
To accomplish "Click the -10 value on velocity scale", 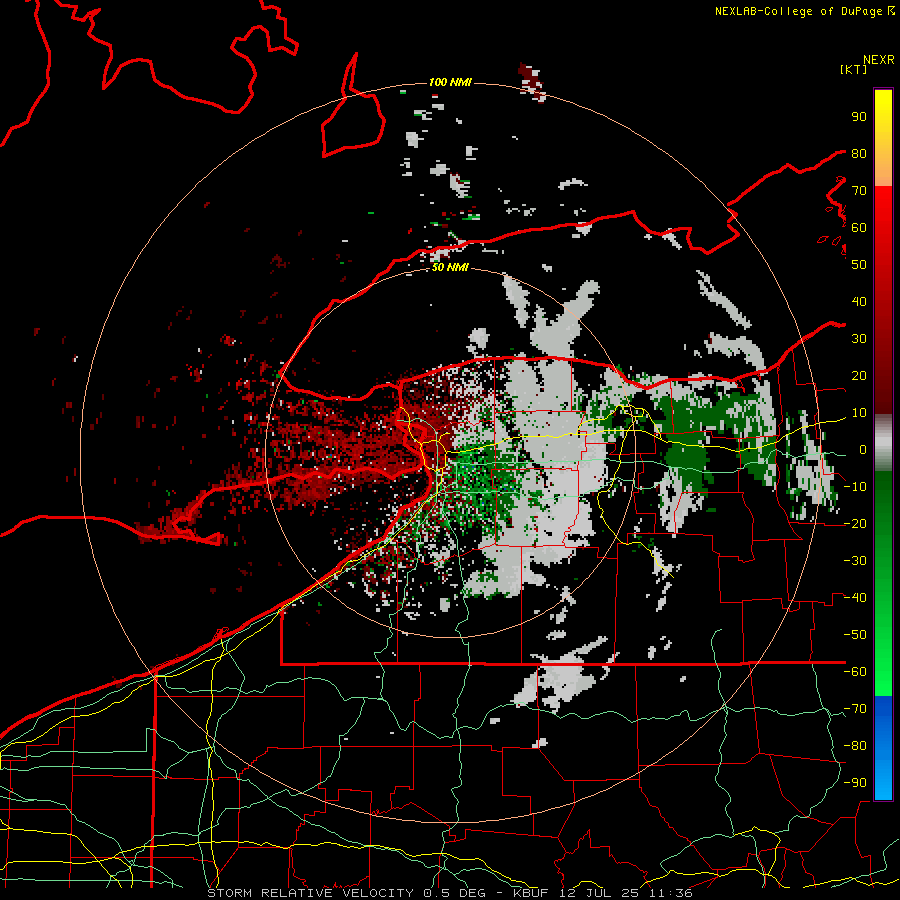I will [x=855, y=487].
